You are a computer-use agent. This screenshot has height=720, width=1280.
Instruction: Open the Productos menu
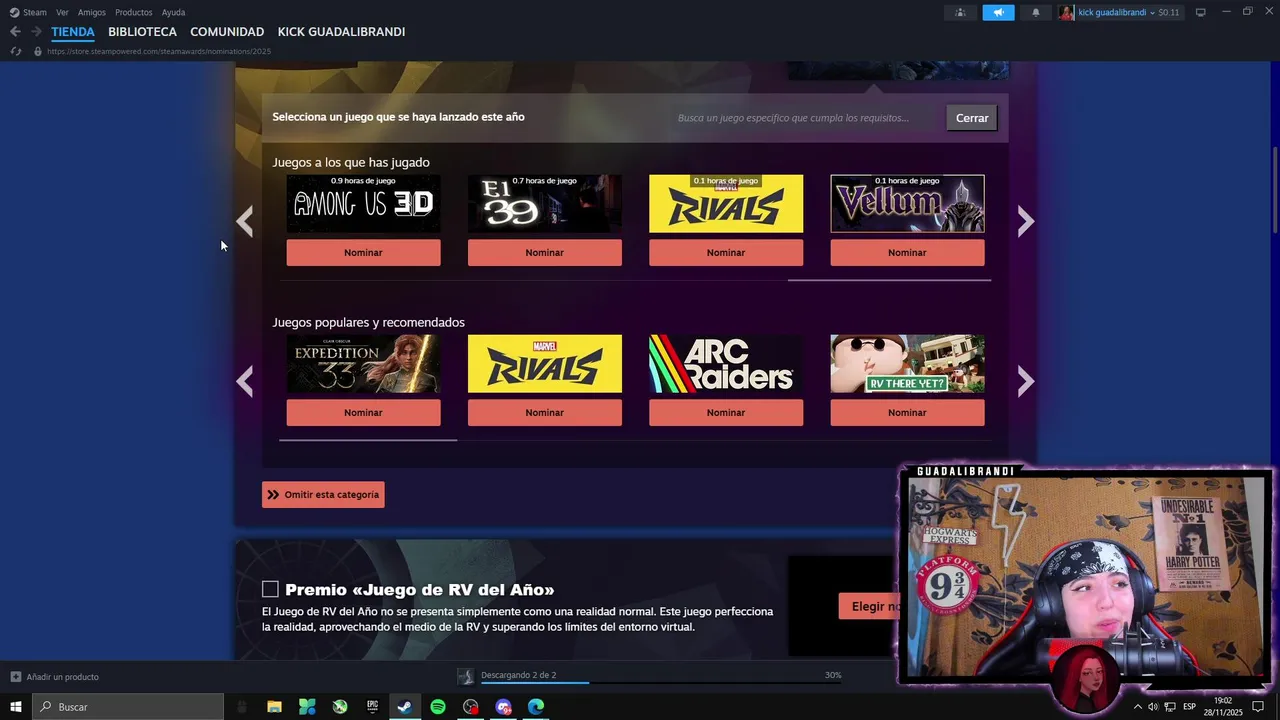pyautogui.click(x=134, y=12)
